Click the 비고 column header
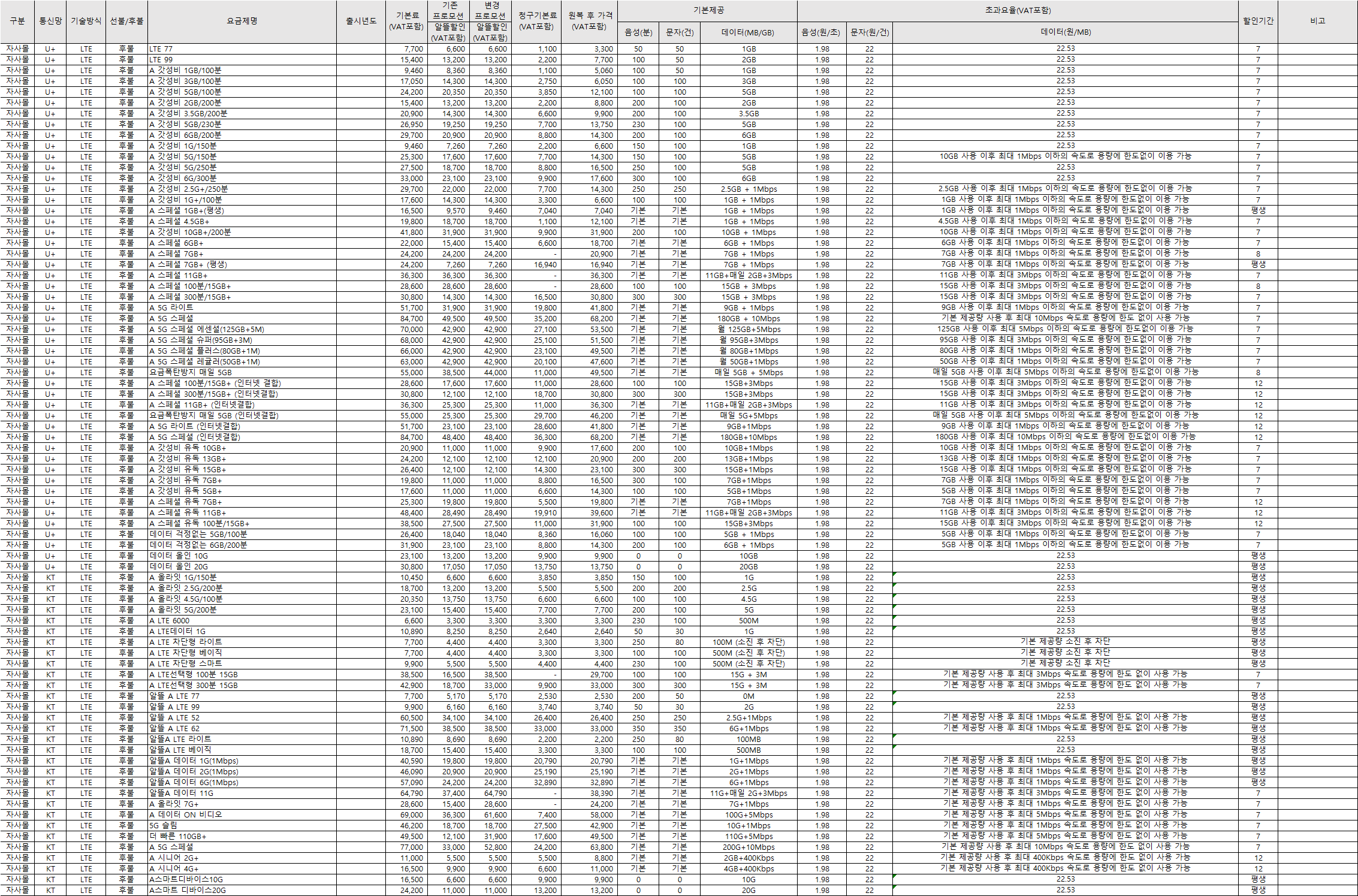 tap(1317, 21)
